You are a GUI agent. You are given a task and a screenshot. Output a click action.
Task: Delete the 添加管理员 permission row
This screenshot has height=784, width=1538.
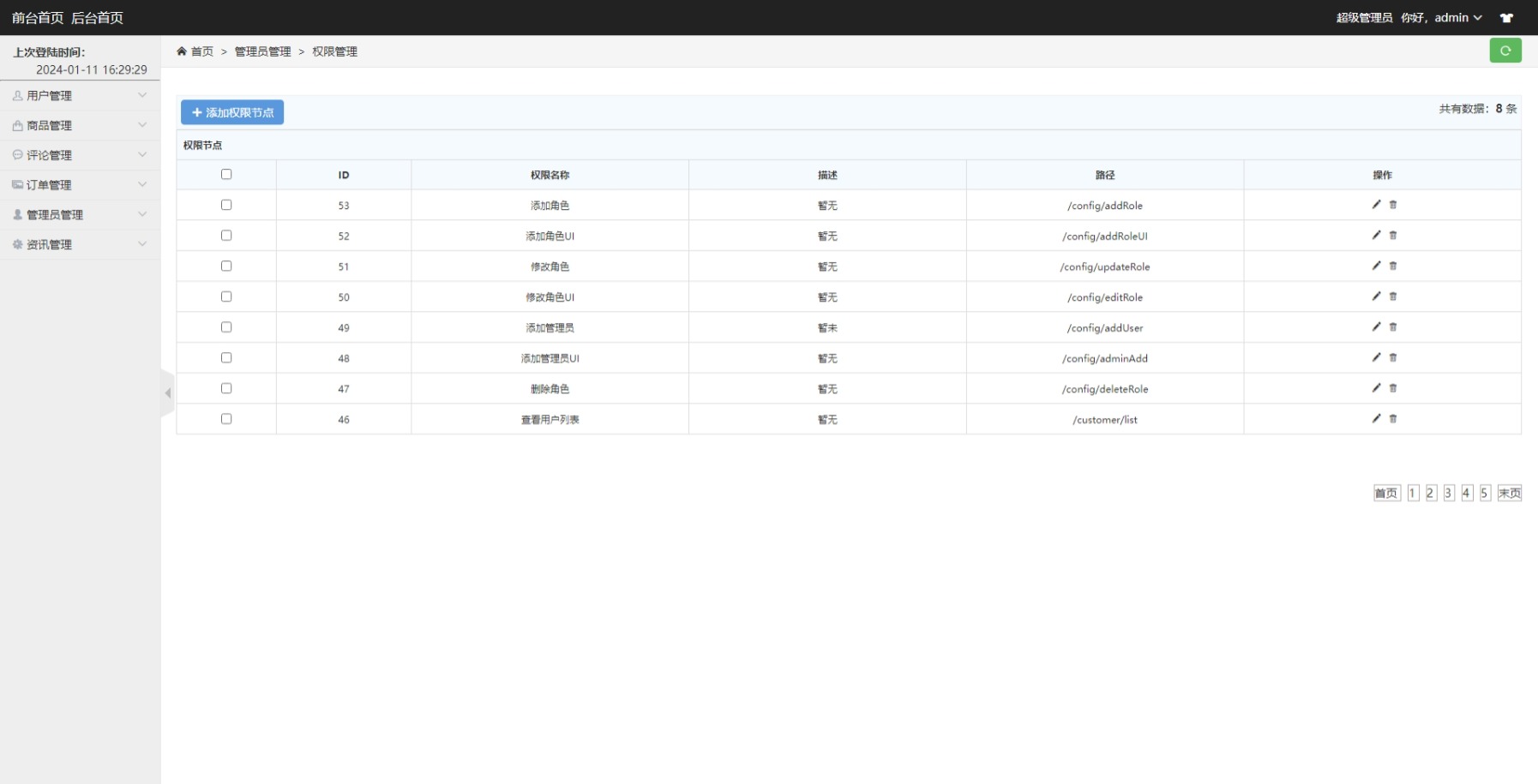coord(1393,326)
